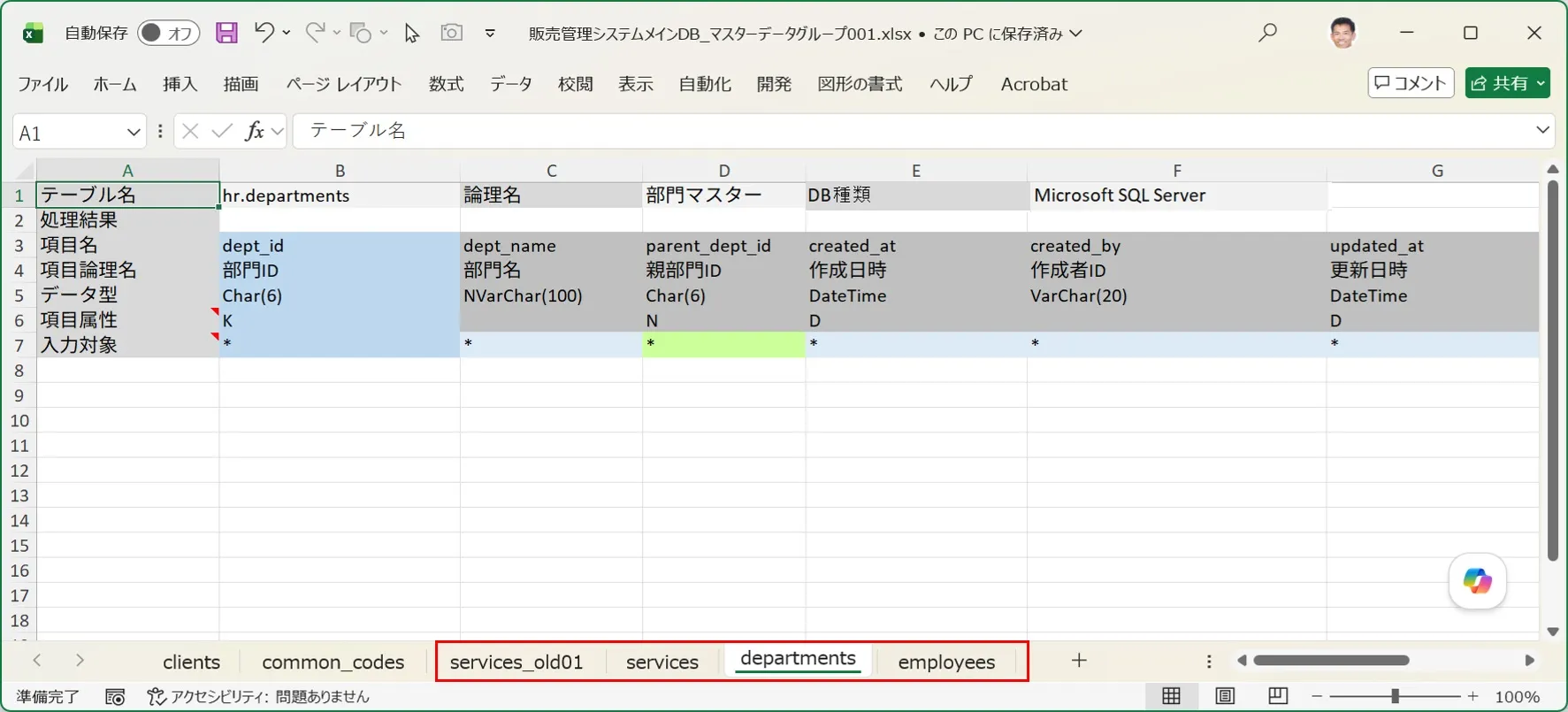The width and height of the screenshot is (1568, 712).
Task: Click the Excel app icon in title bar
Action: pyautogui.click(x=33, y=34)
